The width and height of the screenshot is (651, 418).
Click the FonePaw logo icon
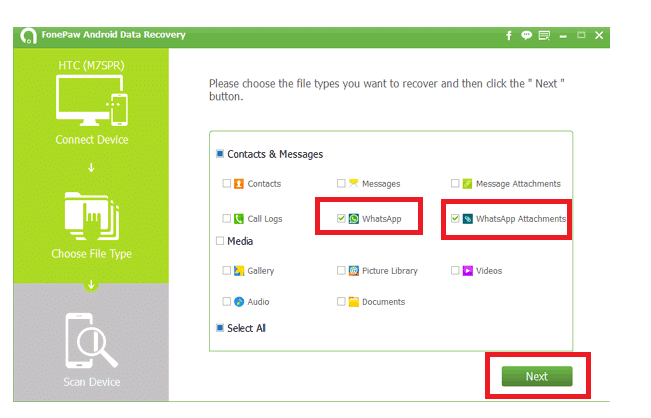pyautogui.click(x=28, y=36)
